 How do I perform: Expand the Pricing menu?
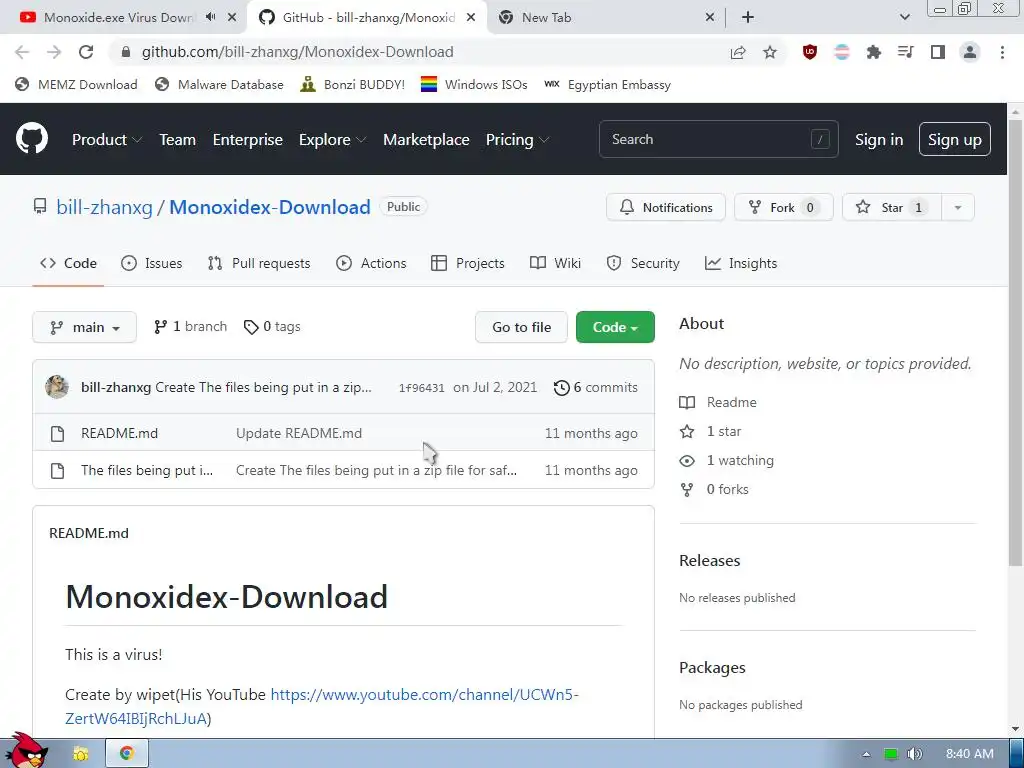point(517,140)
